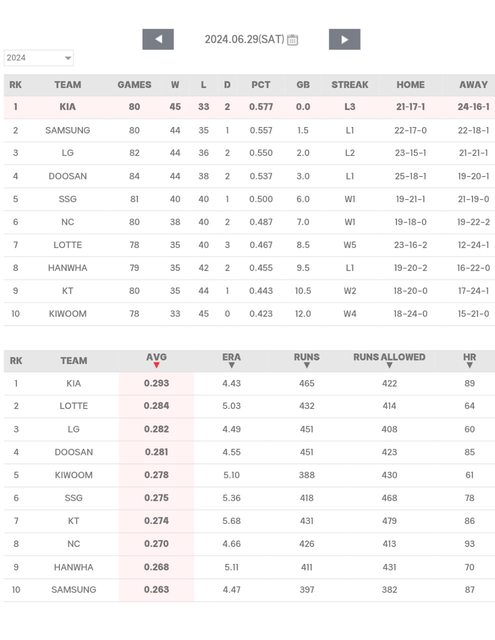The width and height of the screenshot is (495, 640).
Task: Select DOOSAN in the standings table
Action: point(68,176)
